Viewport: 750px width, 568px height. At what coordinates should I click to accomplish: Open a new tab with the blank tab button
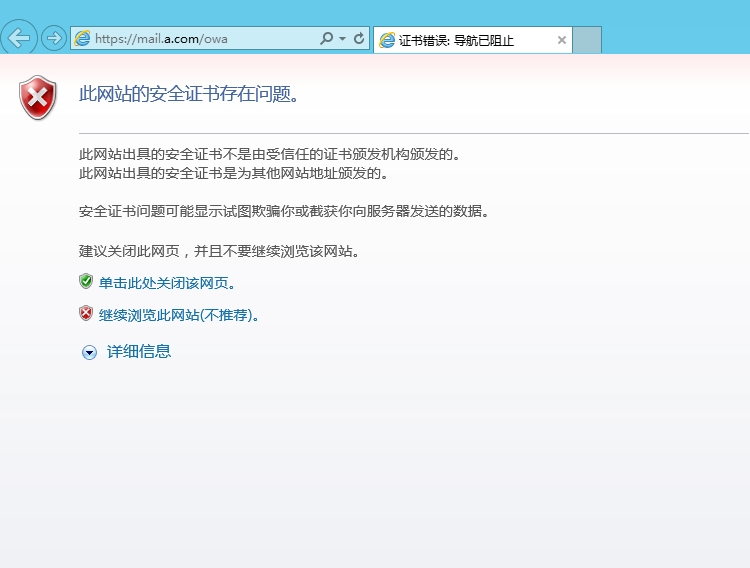tap(587, 40)
